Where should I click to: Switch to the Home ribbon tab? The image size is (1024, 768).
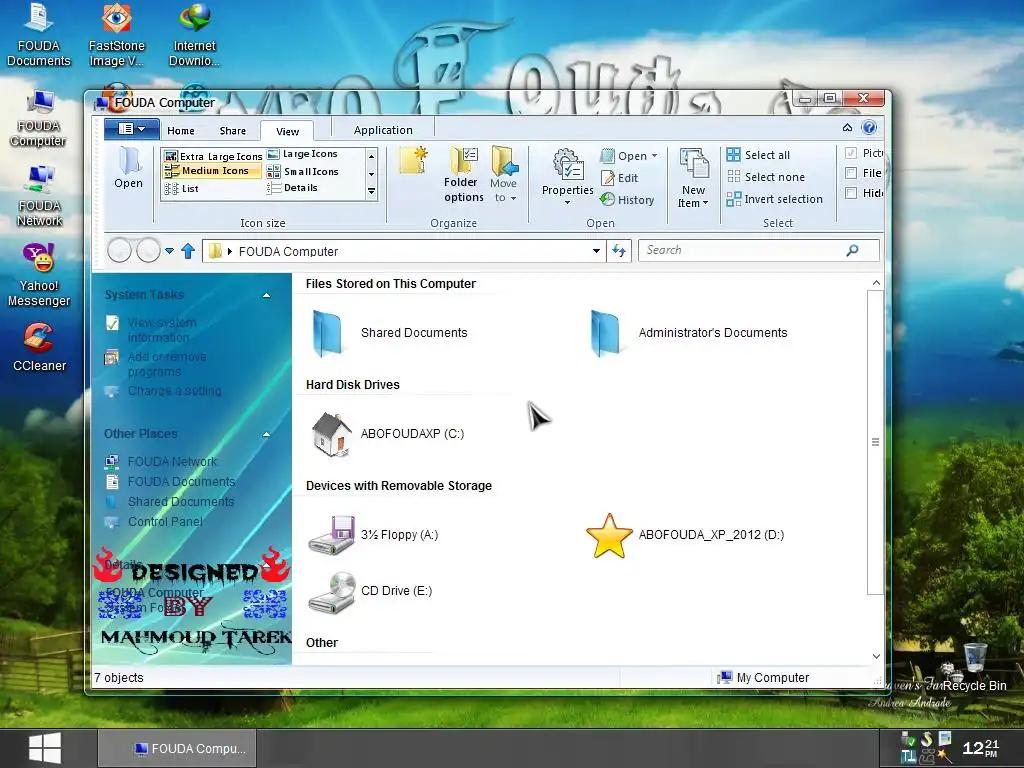tap(181, 131)
